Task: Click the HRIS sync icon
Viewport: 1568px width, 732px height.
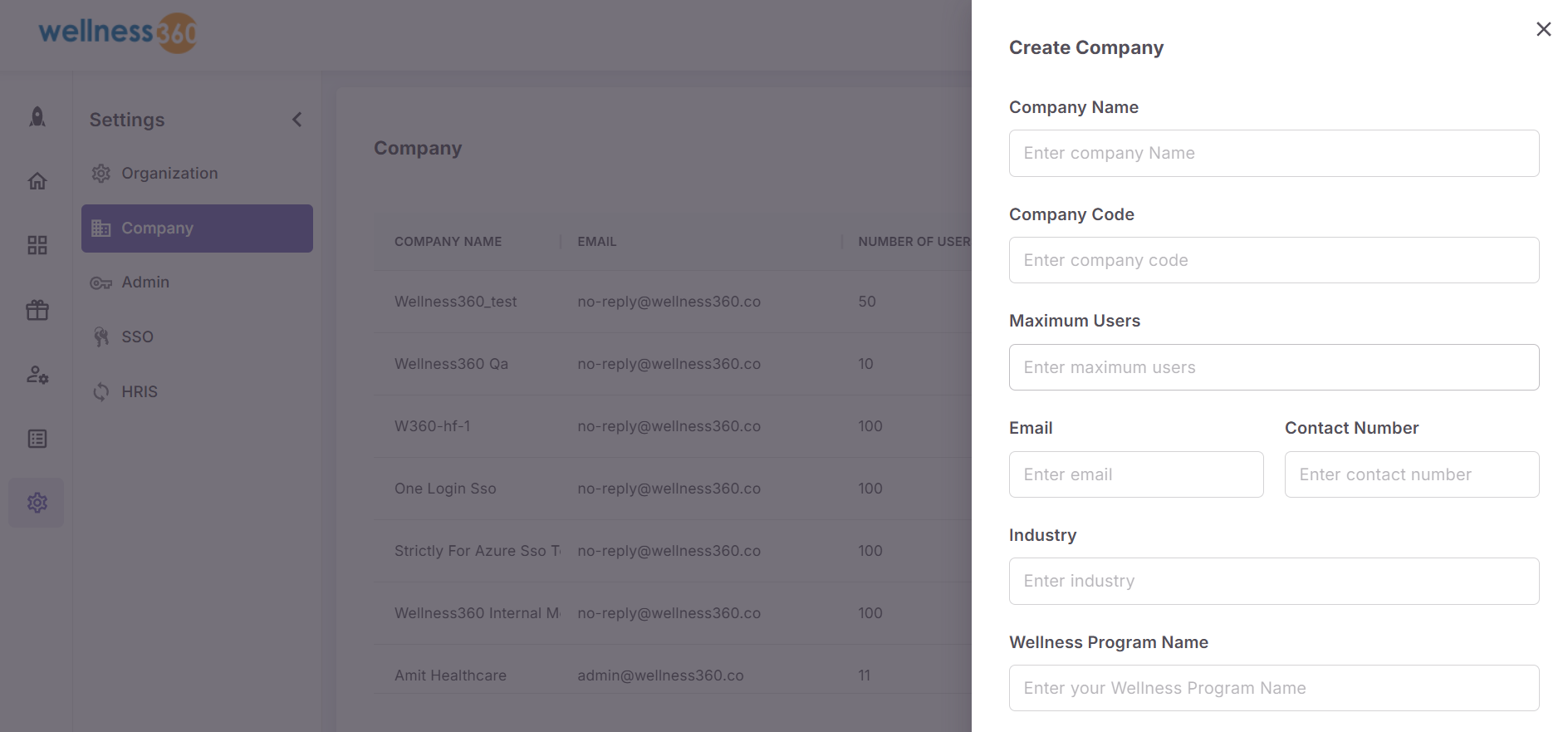Action: click(x=101, y=392)
